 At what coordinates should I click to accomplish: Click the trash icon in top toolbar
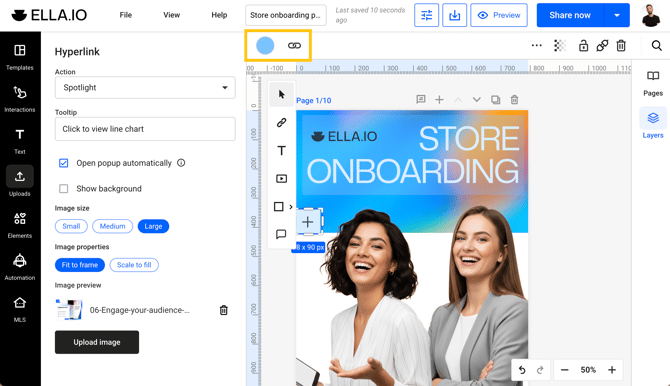pos(621,45)
